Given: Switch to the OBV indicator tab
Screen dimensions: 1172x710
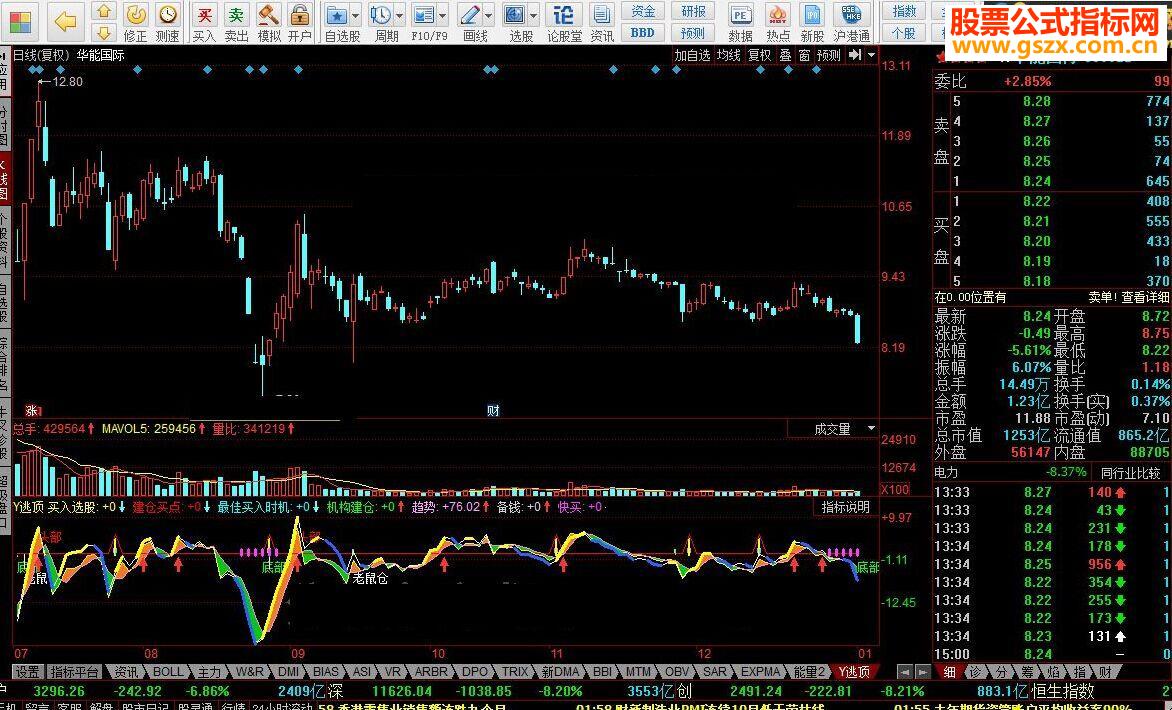Looking at the screenshot, I should click(x=676, y=672).
